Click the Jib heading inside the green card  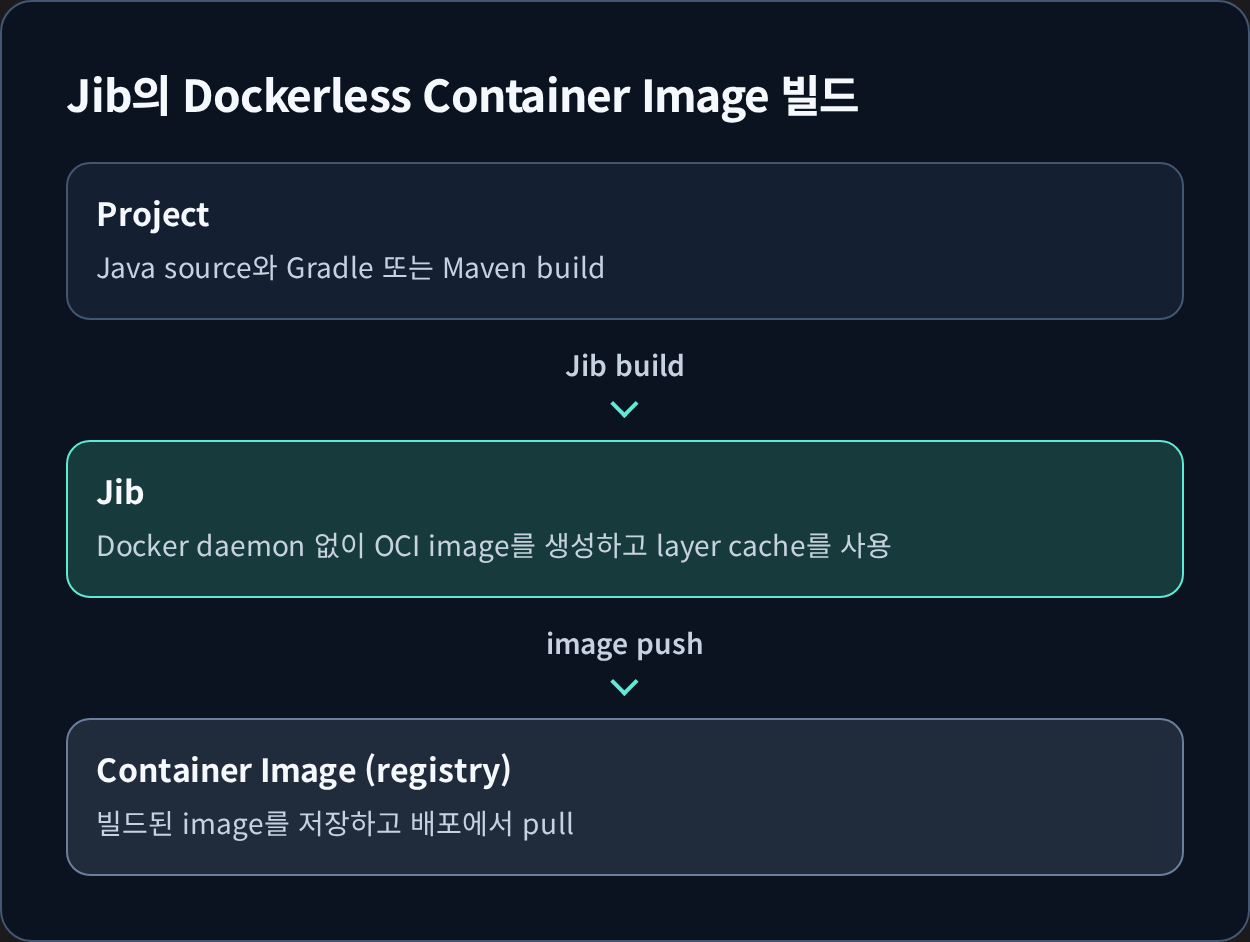[120, 492]
